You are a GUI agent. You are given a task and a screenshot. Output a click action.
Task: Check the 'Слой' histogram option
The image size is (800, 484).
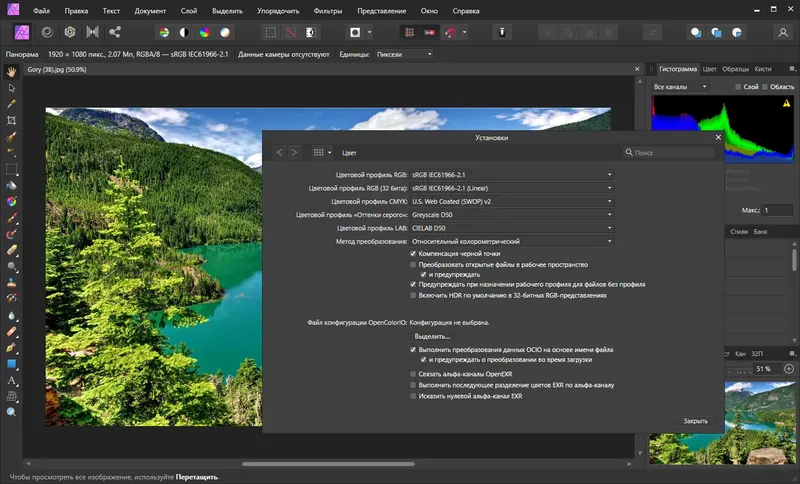point(738,87)
